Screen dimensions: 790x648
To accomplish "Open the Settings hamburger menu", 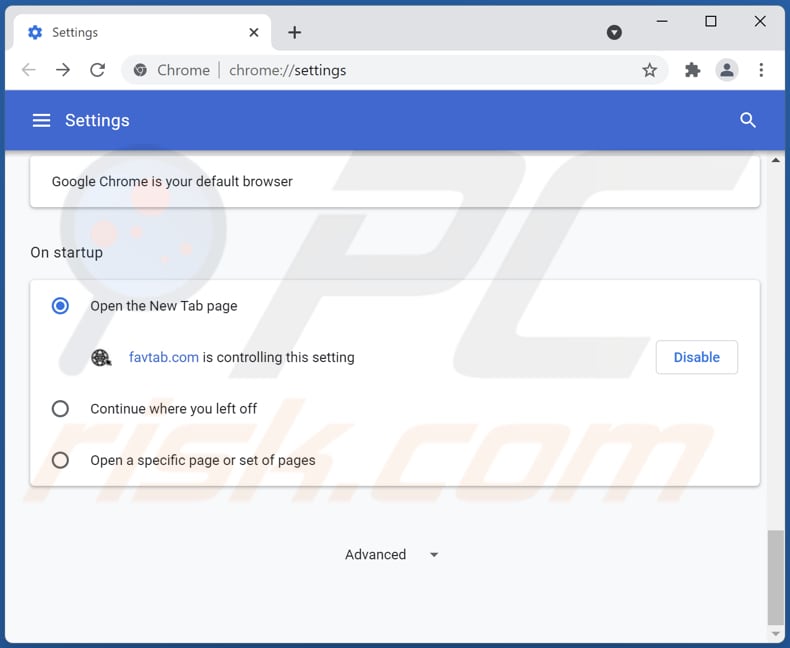I will point(41,120).
